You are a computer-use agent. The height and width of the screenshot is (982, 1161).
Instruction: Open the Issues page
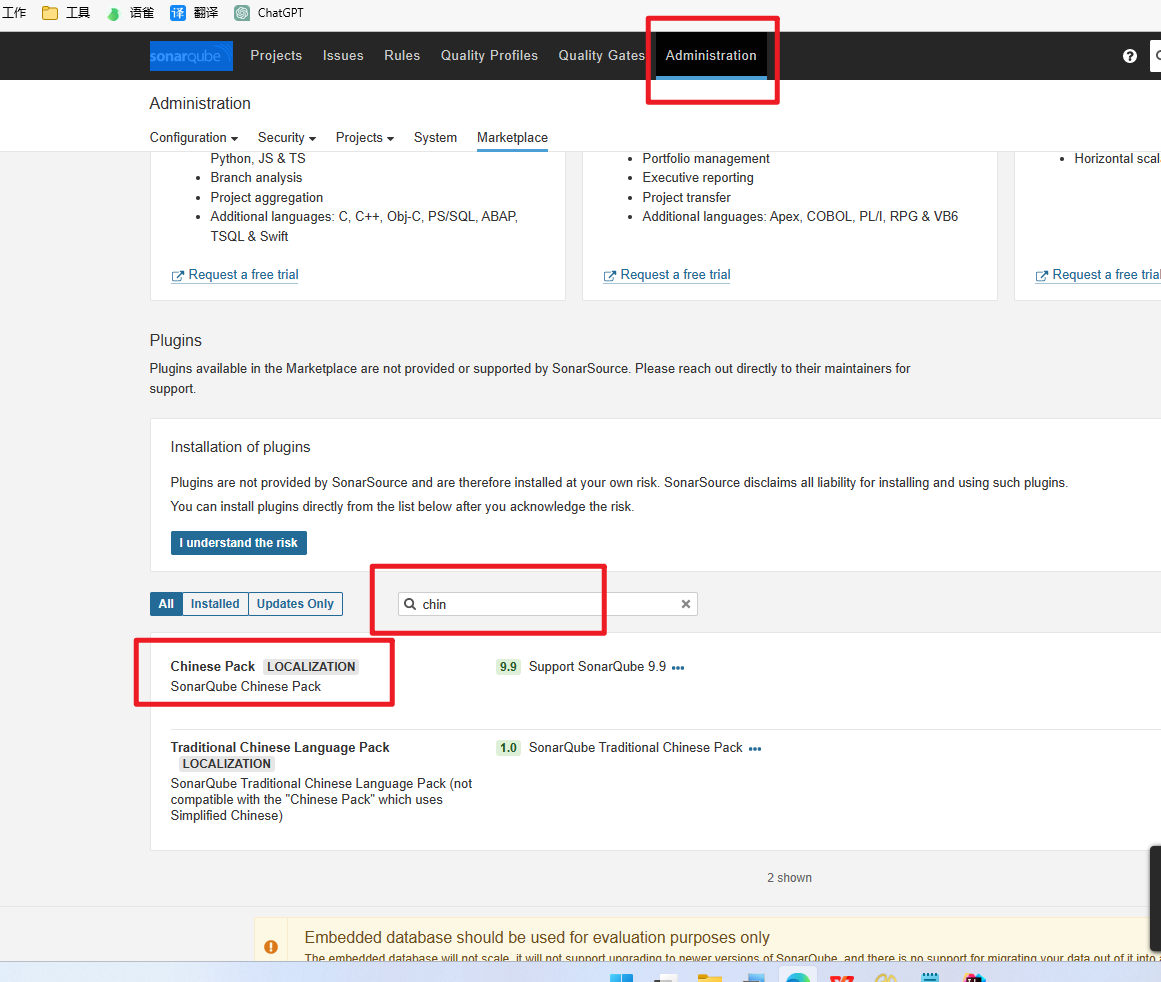pos(343,56)
